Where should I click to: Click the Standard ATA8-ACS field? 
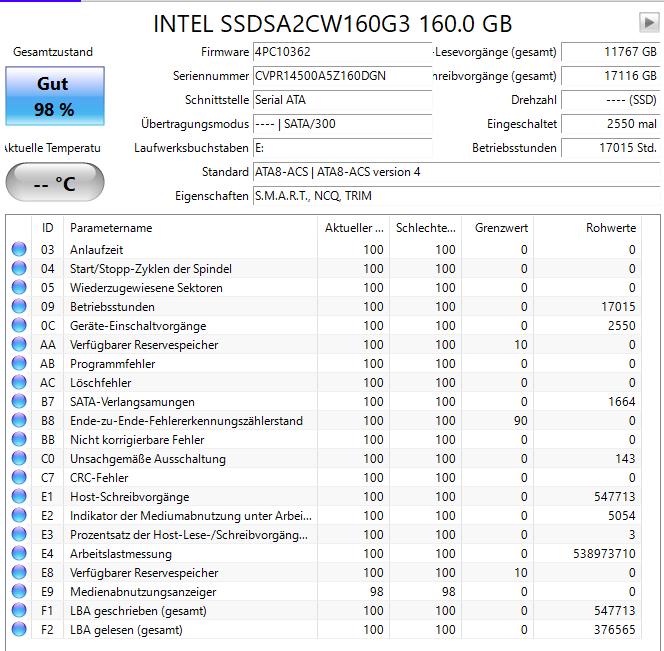[455, 172]
